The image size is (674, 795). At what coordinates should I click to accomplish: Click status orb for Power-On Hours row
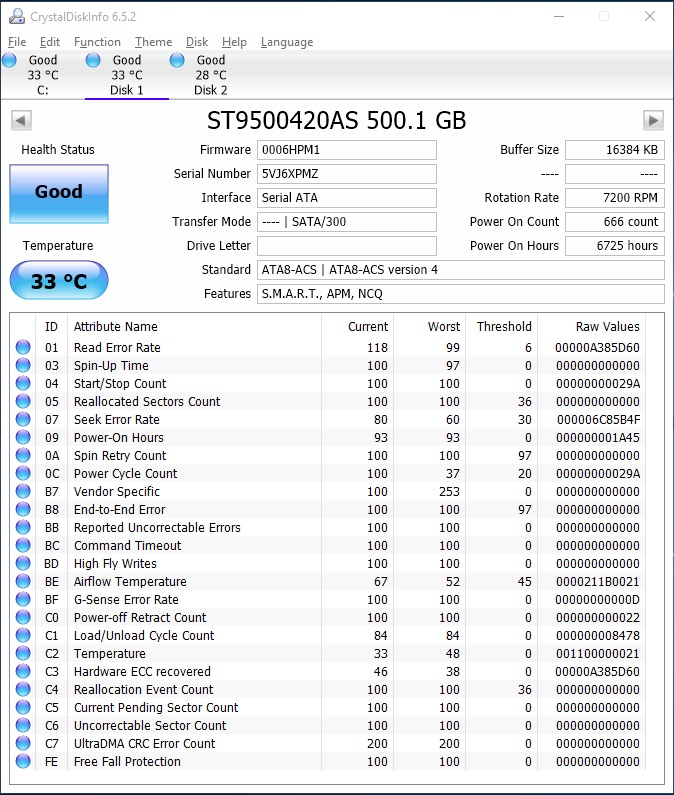click(x=23, y=437)
